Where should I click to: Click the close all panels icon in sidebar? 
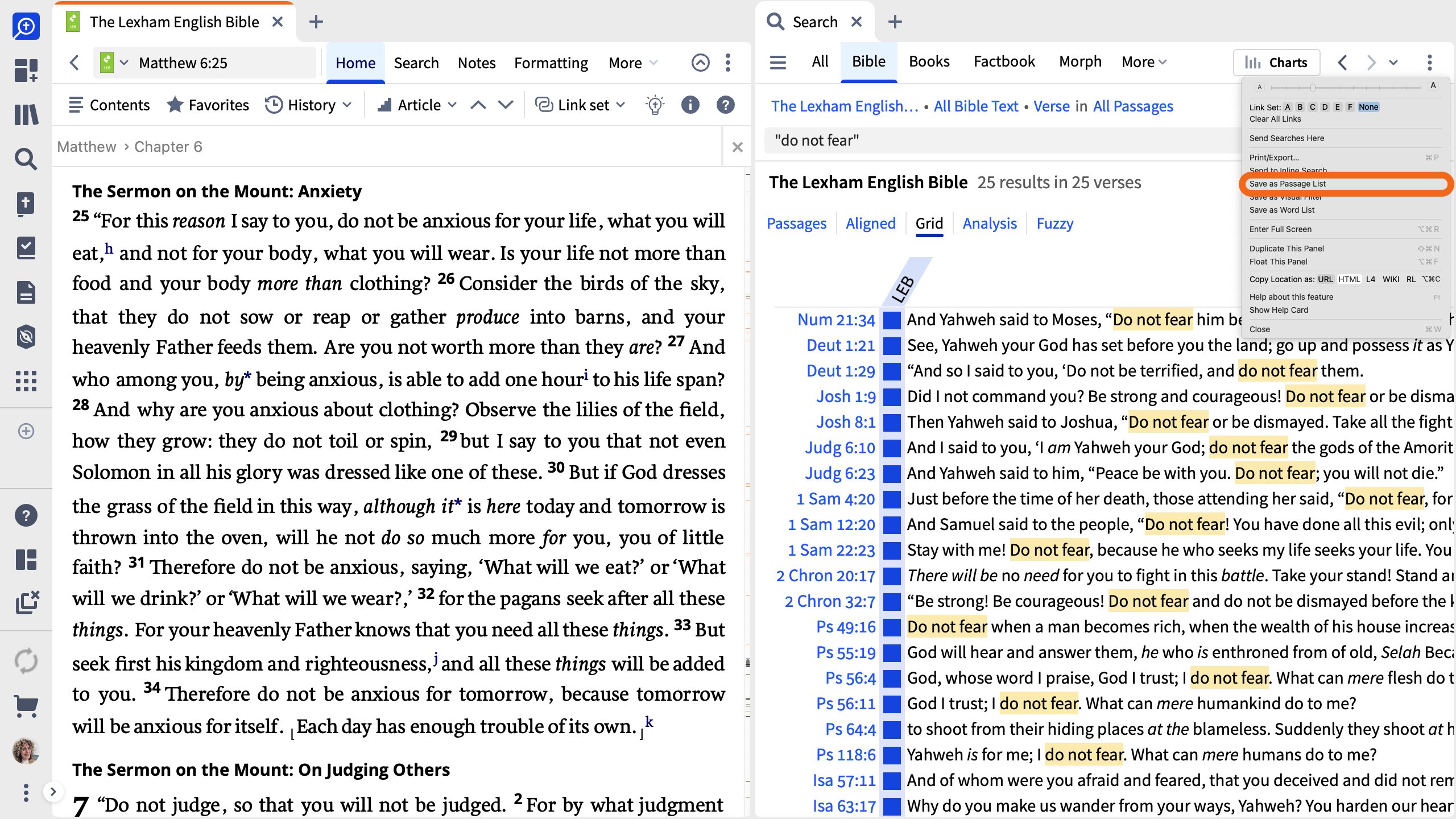[x=27, y=603]
